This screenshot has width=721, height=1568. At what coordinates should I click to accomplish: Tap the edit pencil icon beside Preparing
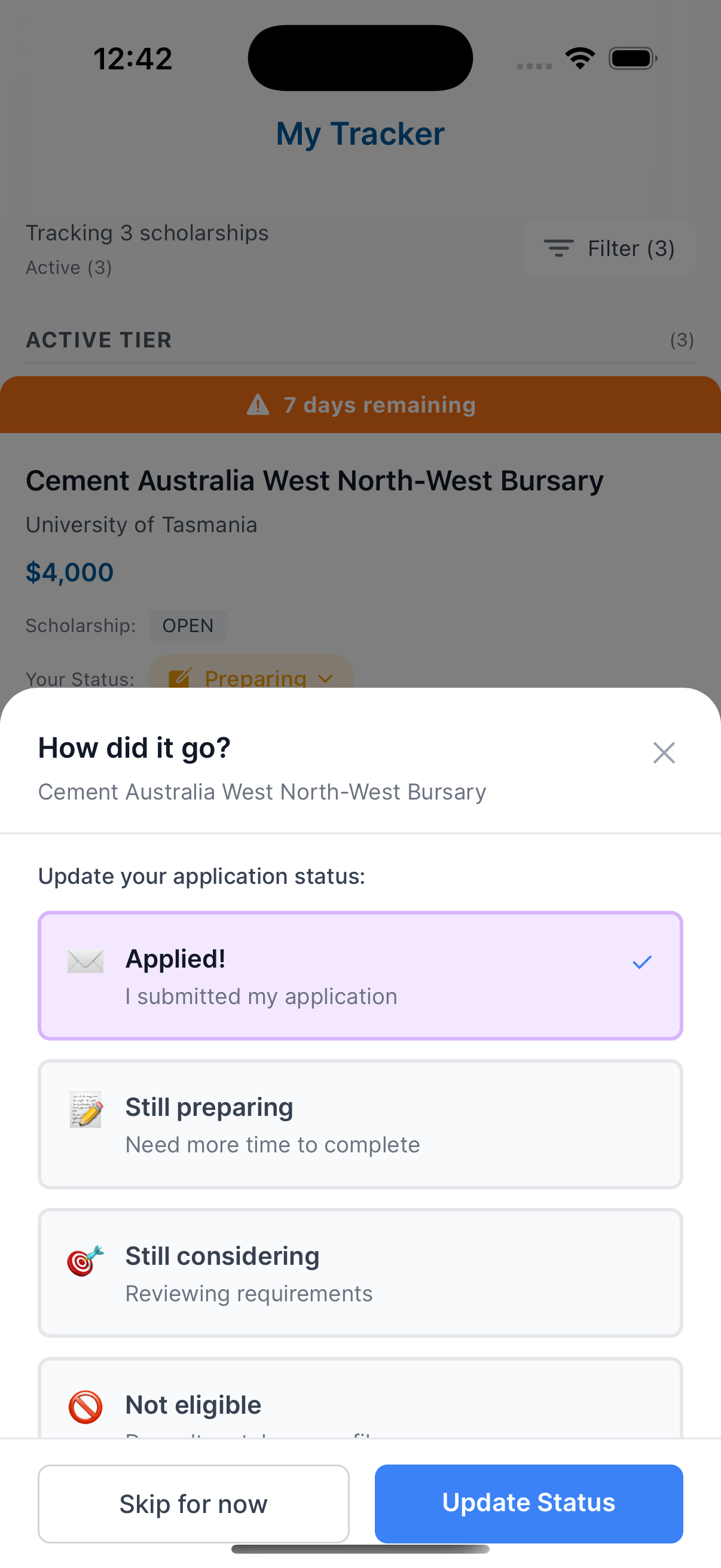click(x=180, y=678)
